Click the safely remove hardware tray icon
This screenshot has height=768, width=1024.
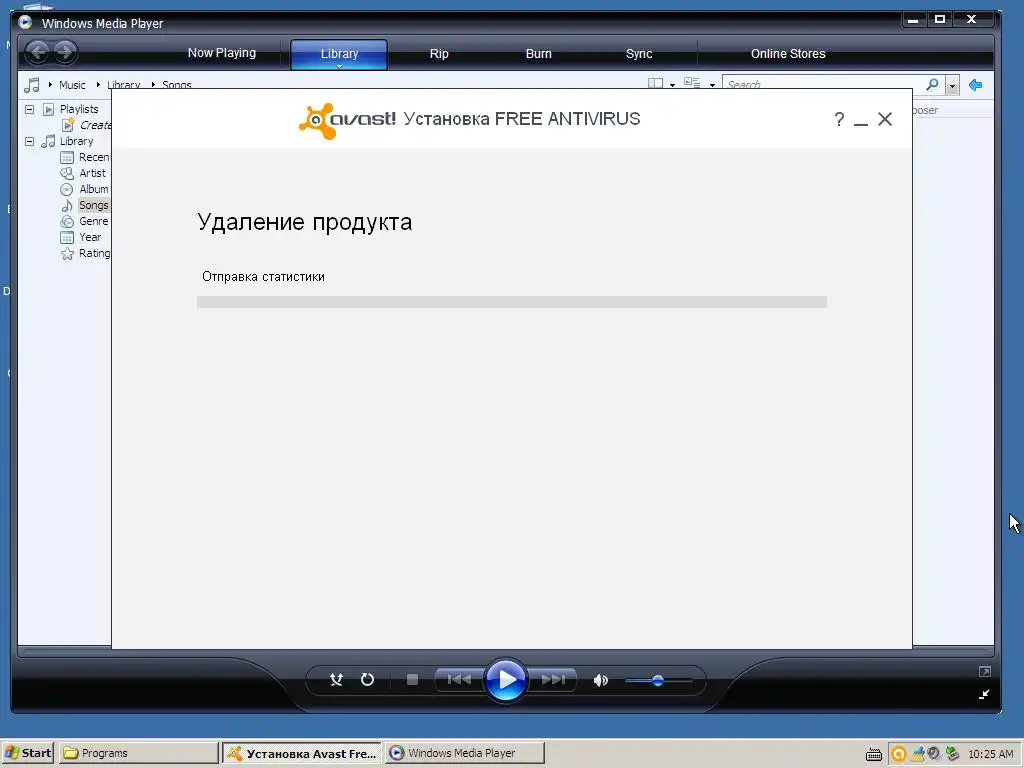click(952, 754)
